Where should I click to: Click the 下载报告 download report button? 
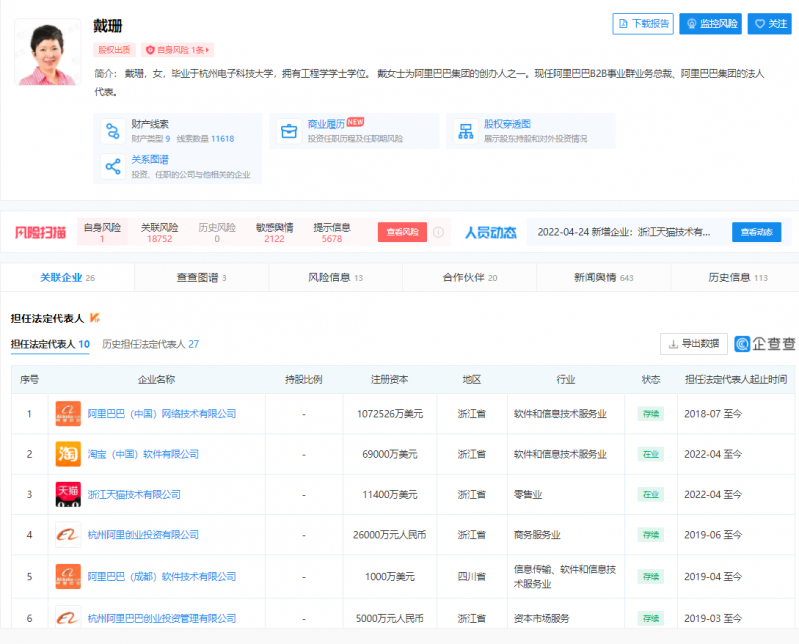tap(643, 24)
